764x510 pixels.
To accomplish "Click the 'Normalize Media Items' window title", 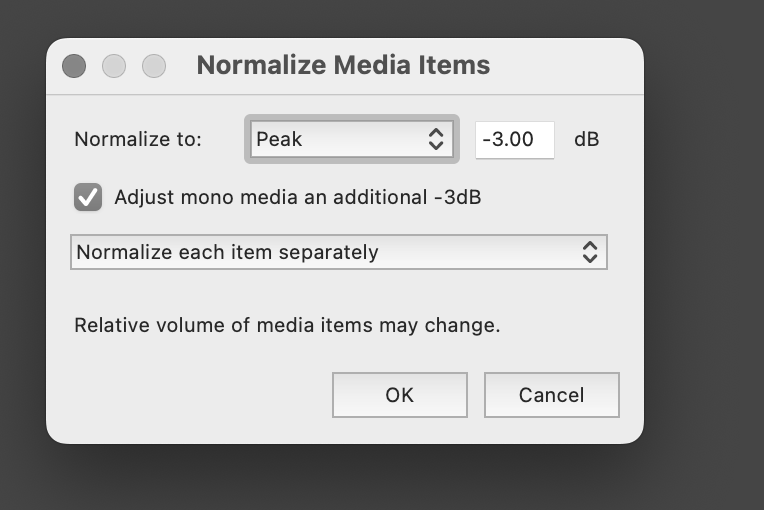I will click(x=343, y=65).
